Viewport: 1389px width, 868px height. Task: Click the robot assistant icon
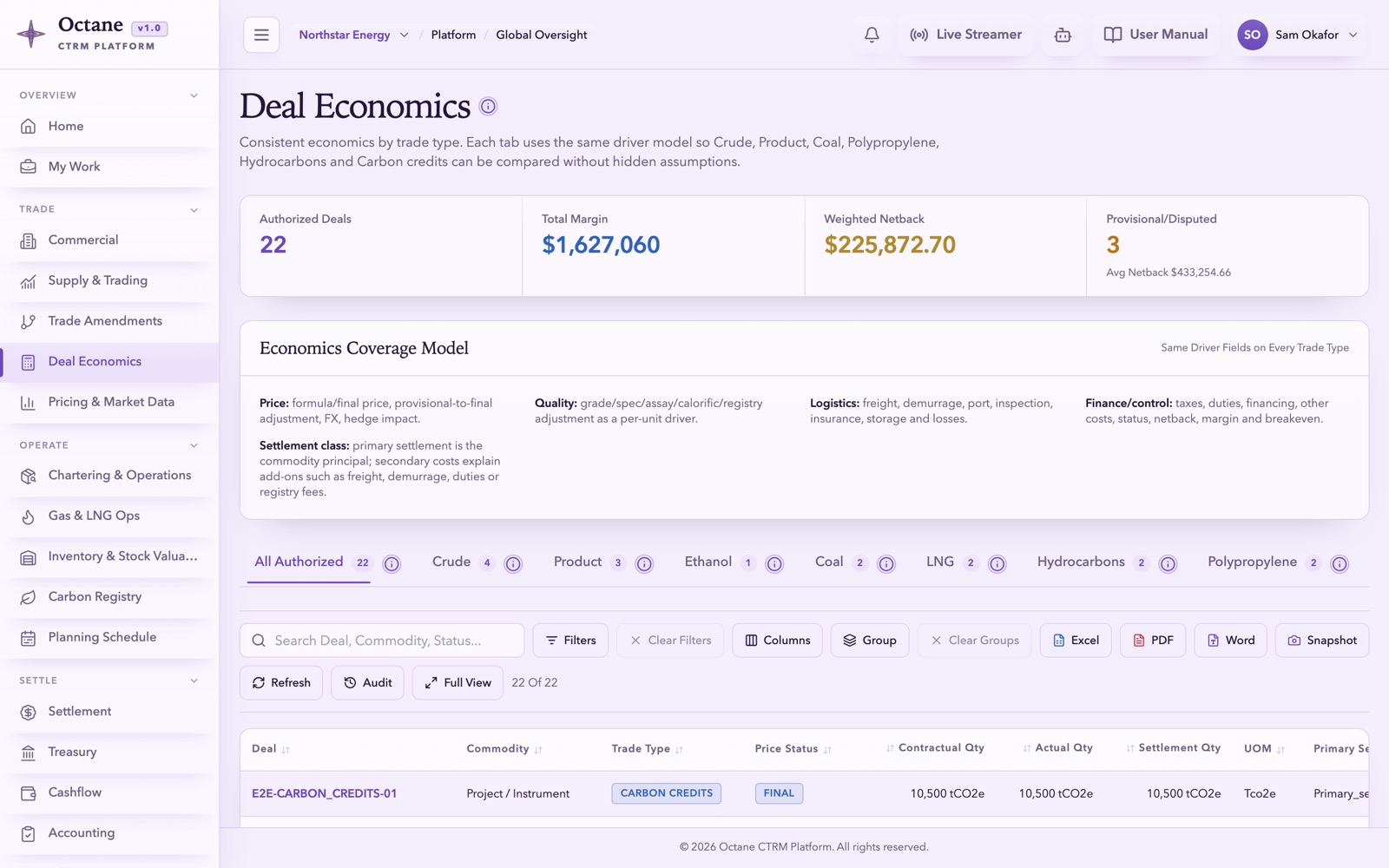point(1063,35)
